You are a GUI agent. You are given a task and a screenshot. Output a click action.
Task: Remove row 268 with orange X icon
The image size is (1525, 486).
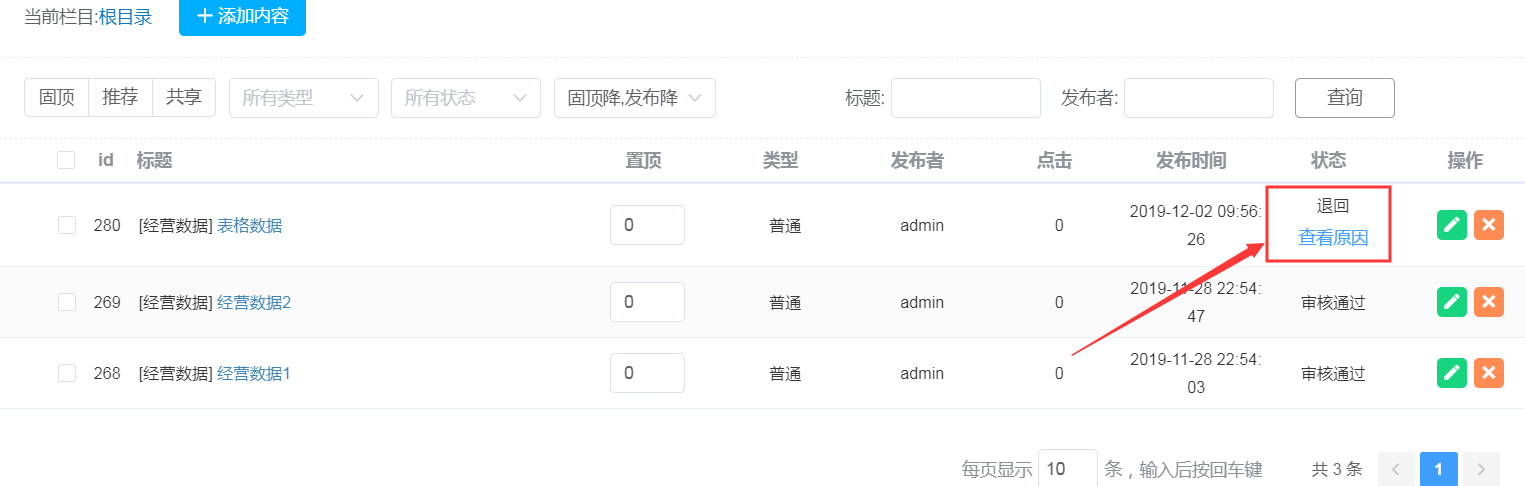pyautogui.click(x=1488, y=373)
